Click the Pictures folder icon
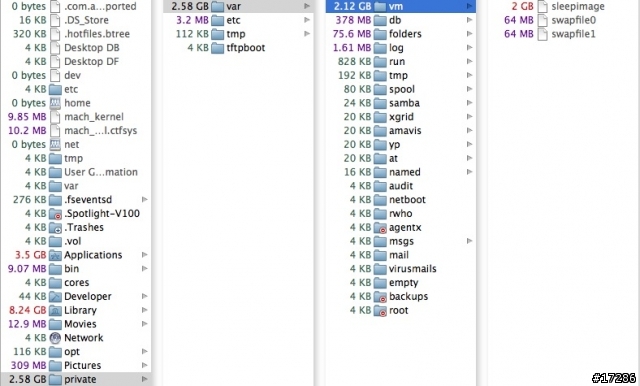Image resolution: width=640 pixels, height=386 pixels. (x=55, y=365)
